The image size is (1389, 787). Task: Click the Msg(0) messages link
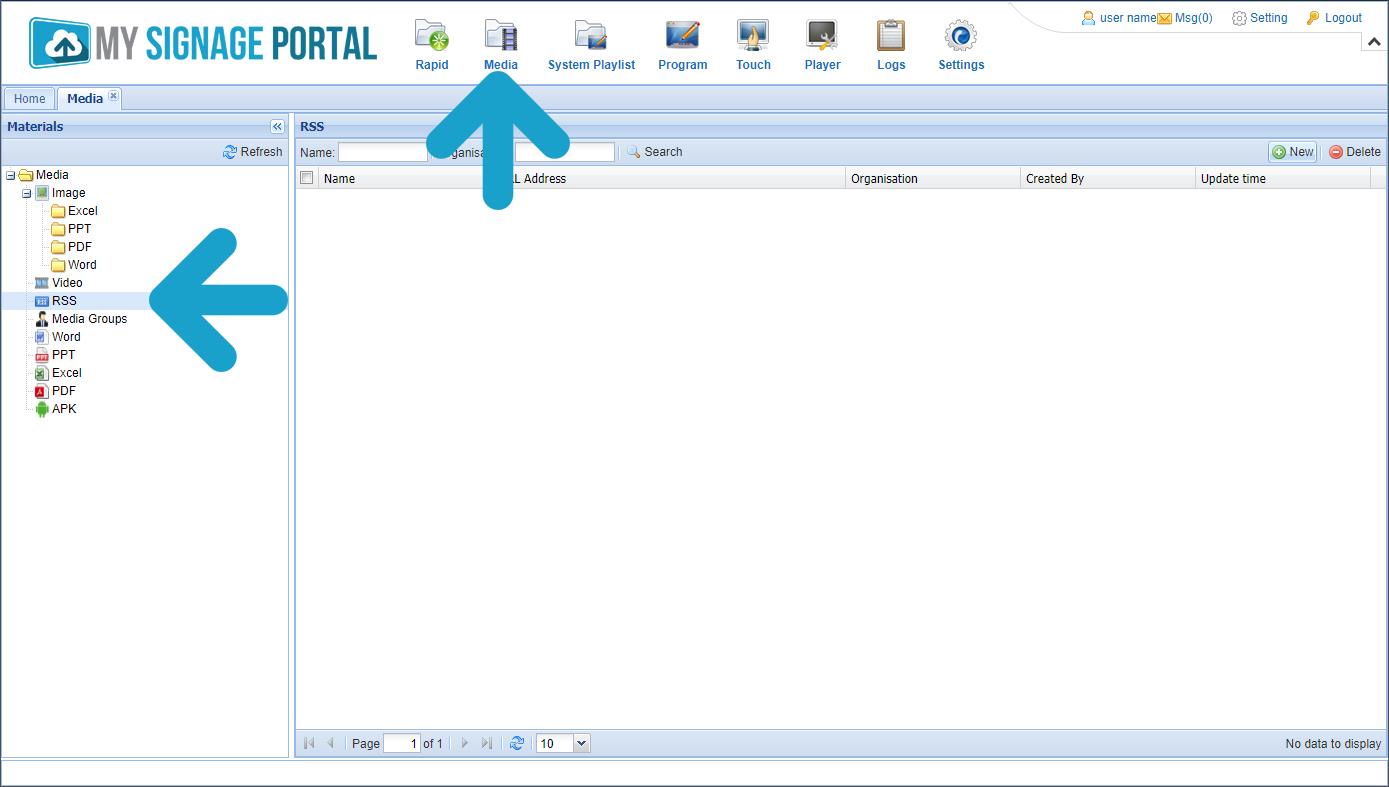point(1193,18)
